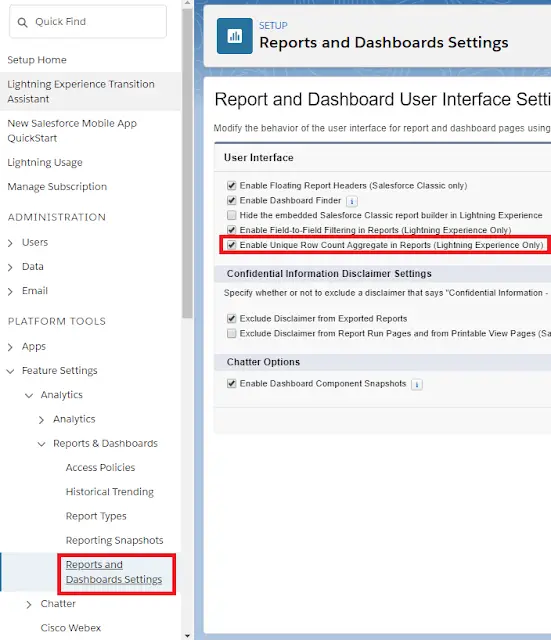
Task: Click the Reports and Dashboards Settings header icon
Action: tap(235, 36)
